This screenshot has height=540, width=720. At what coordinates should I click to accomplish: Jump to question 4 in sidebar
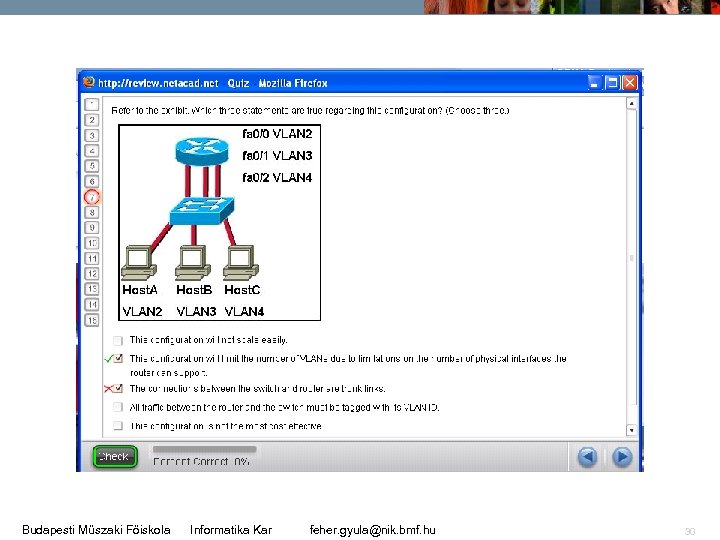pyautogui.click(x=92, y=151)
